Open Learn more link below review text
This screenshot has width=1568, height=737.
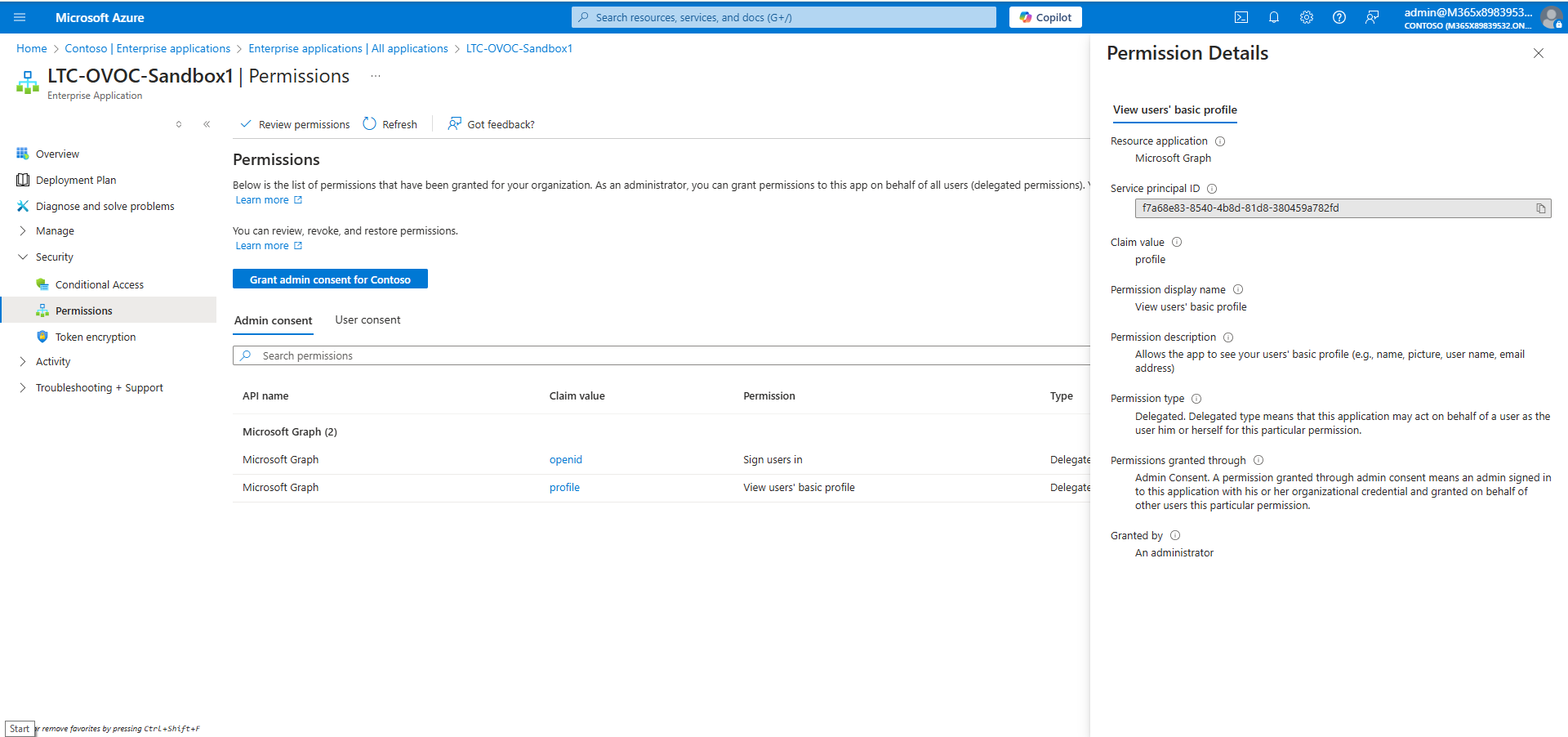tap(269, 246)
